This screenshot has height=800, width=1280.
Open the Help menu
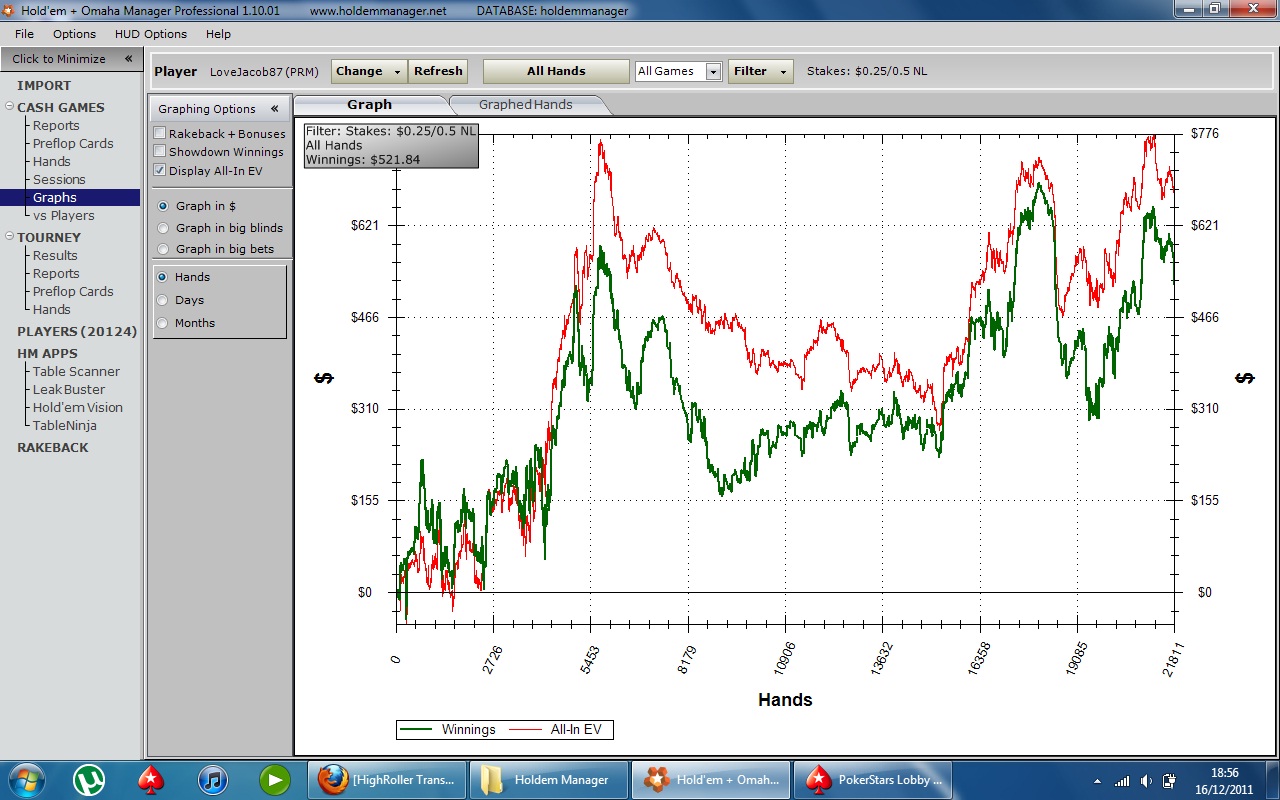[218, 34]
